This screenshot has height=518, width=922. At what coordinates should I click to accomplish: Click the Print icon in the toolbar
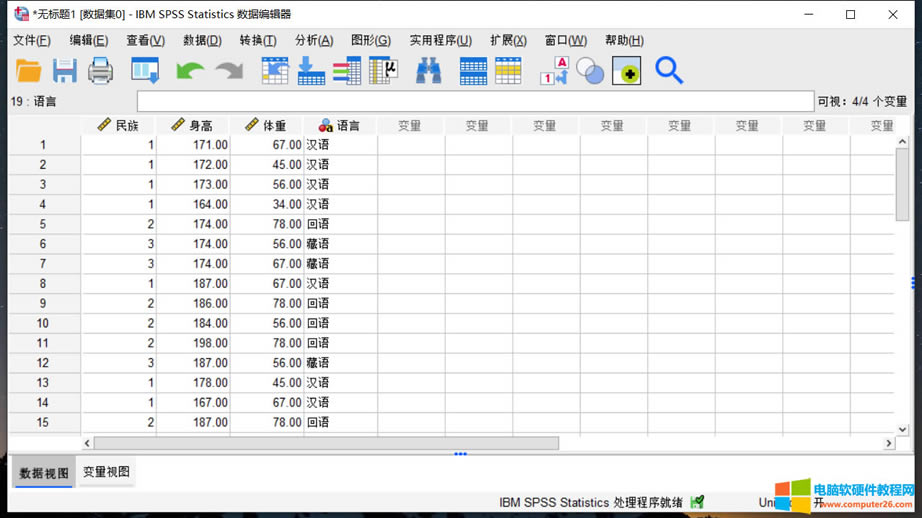click(x=100, y=71)
